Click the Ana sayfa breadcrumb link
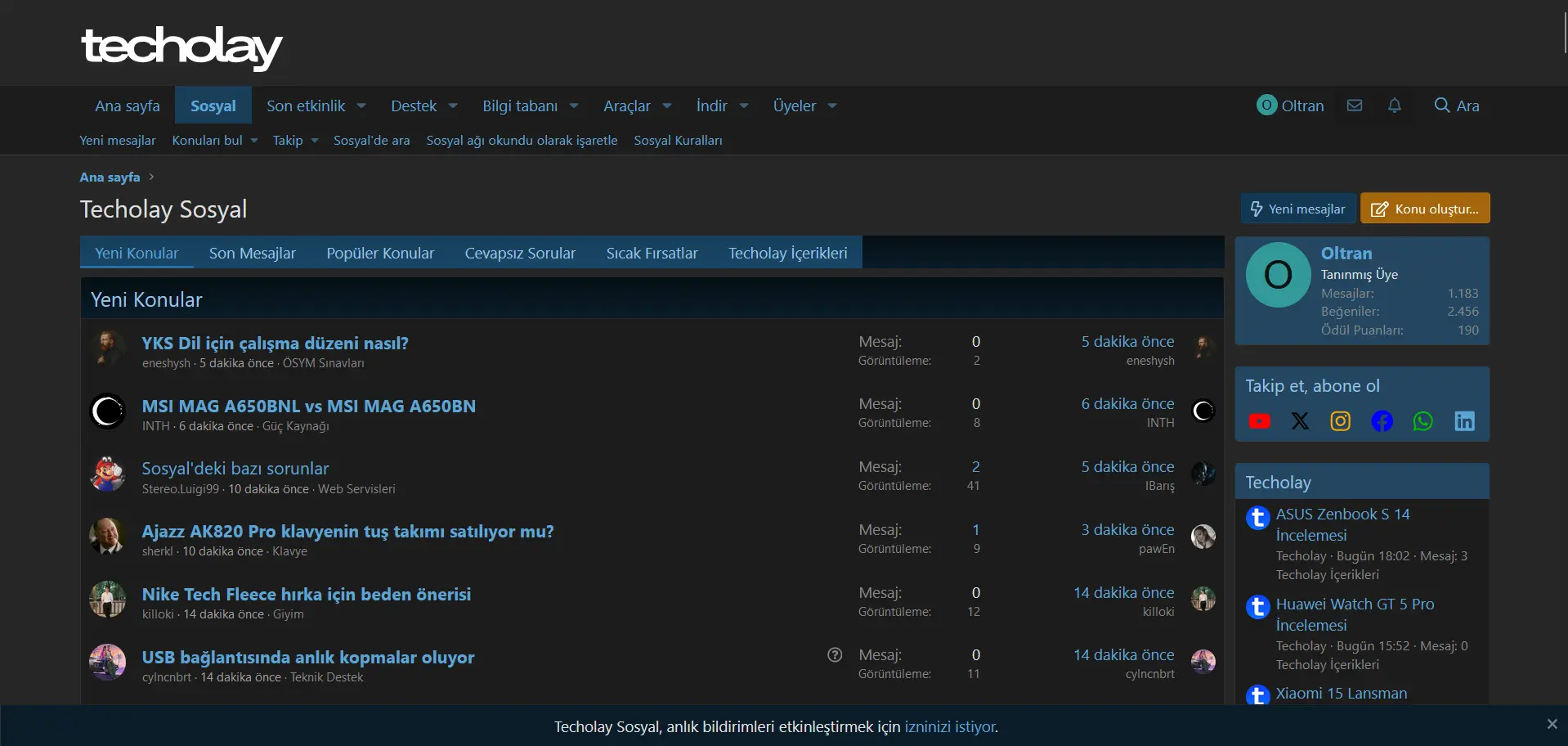Viewport: 1568px width, 746px height. pyautogui.click(x=110, y=178)
